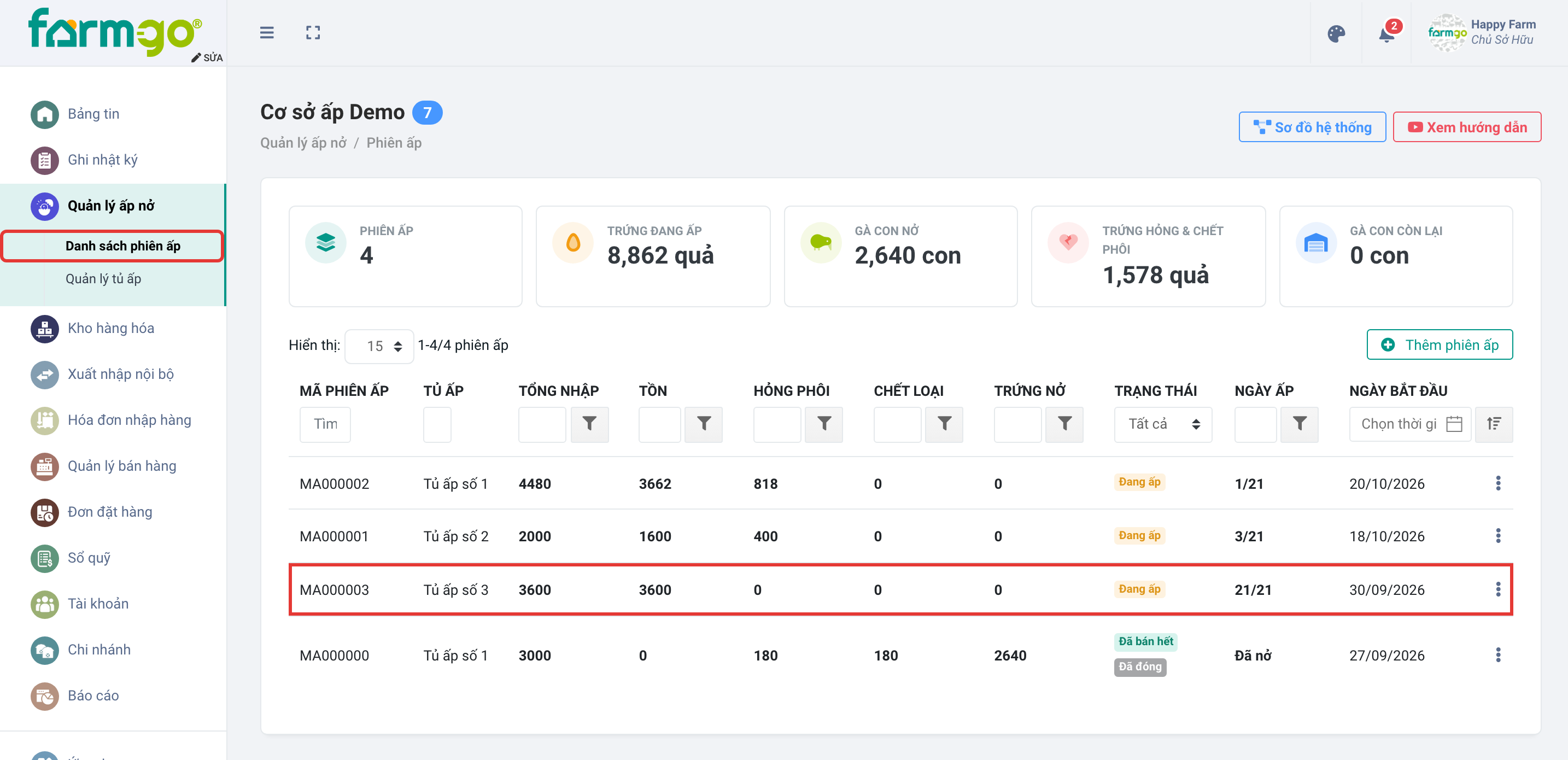Click the Mã phiên ấp search field
The image size is (1568, 760).
point(325,424)
